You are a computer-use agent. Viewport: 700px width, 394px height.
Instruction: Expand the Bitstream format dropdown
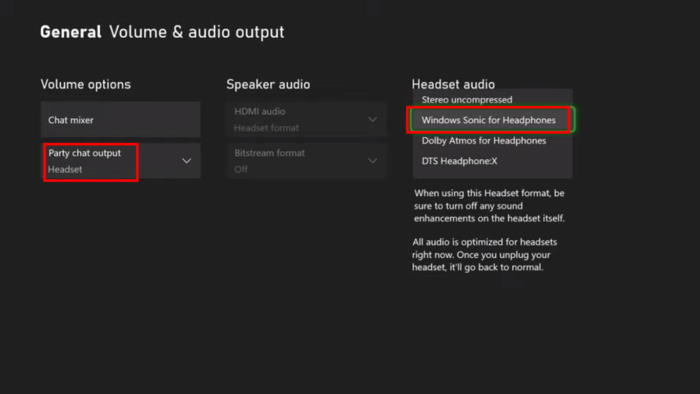pyautogui.click(x=306, y=161)
